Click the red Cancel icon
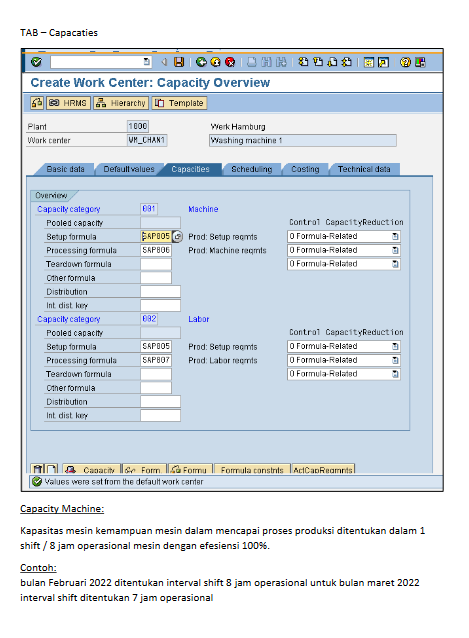469x638 pixels. (230, 62)
